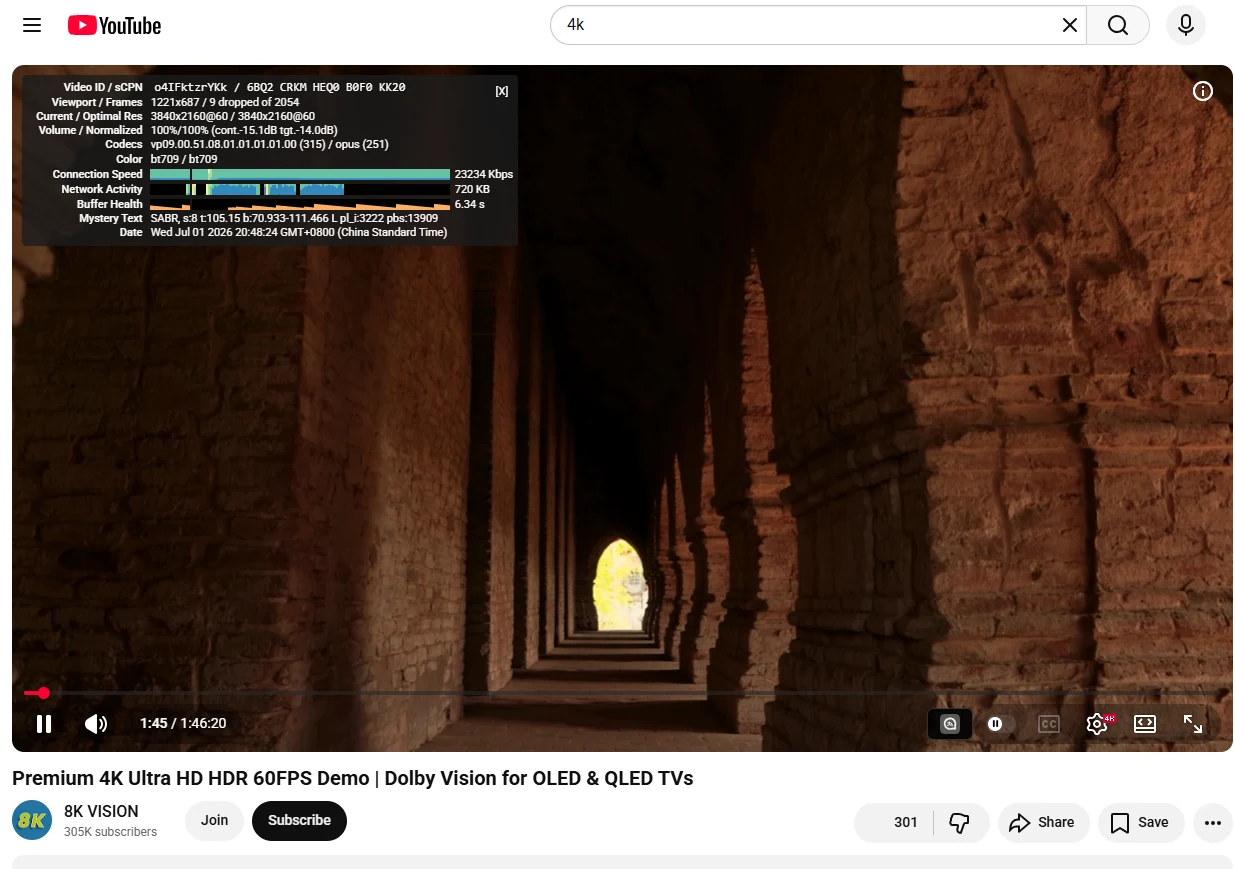Open the hamburger guide menu
The width and height of the screenshot is (1235, 869).
coord(32,25)
